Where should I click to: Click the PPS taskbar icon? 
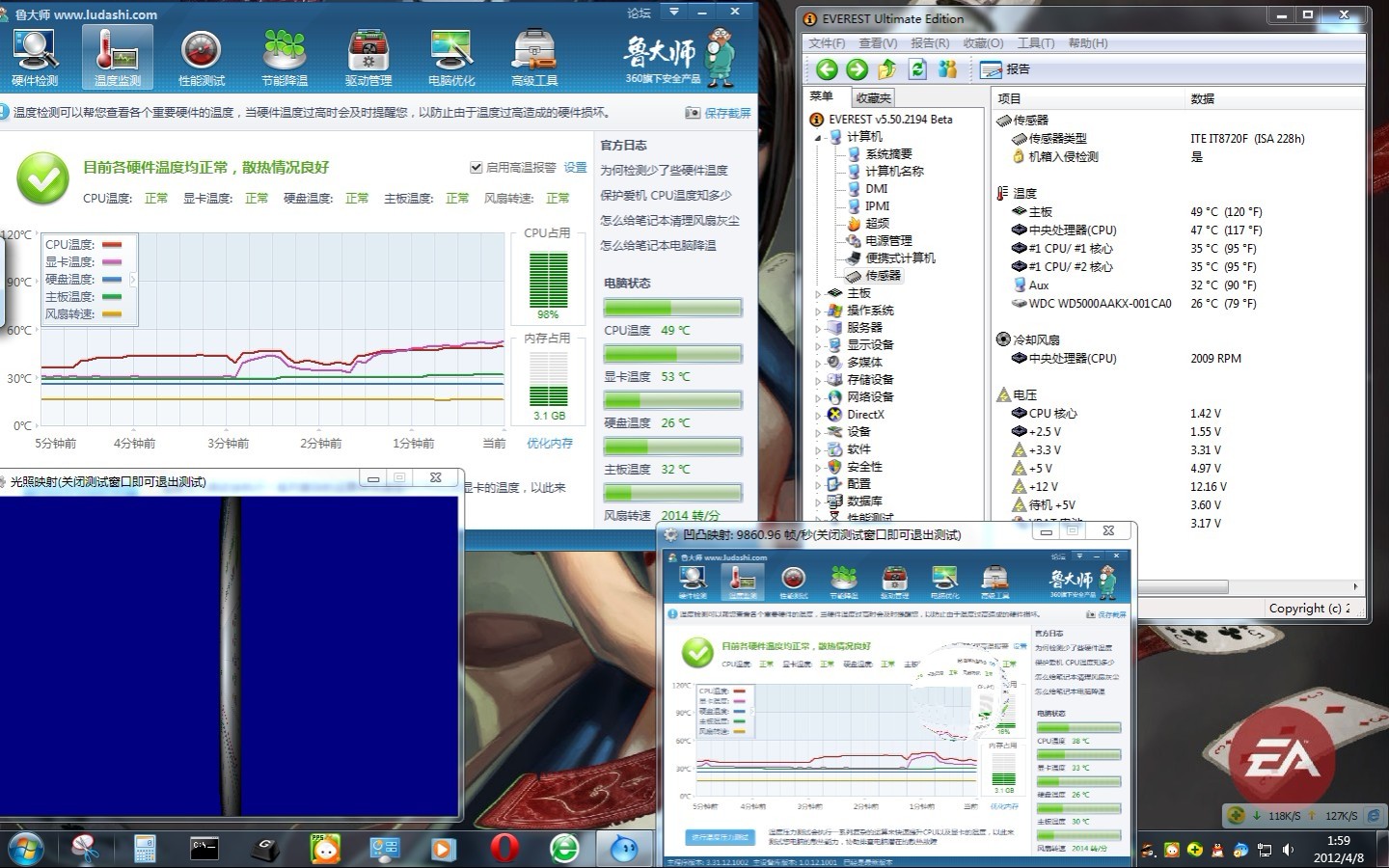tap(325, 849)
